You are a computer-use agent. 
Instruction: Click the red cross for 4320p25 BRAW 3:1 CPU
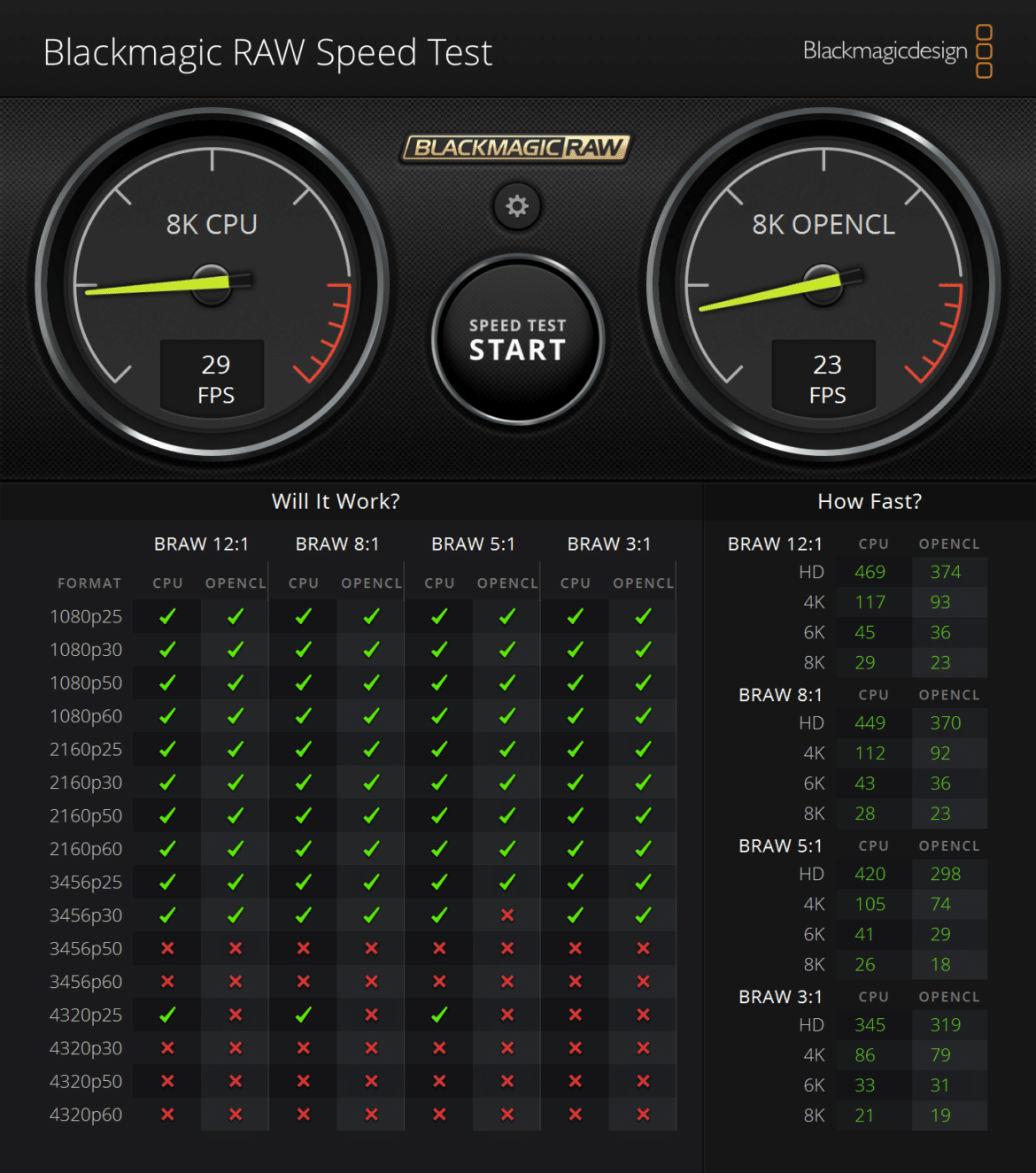(576, 1015)
